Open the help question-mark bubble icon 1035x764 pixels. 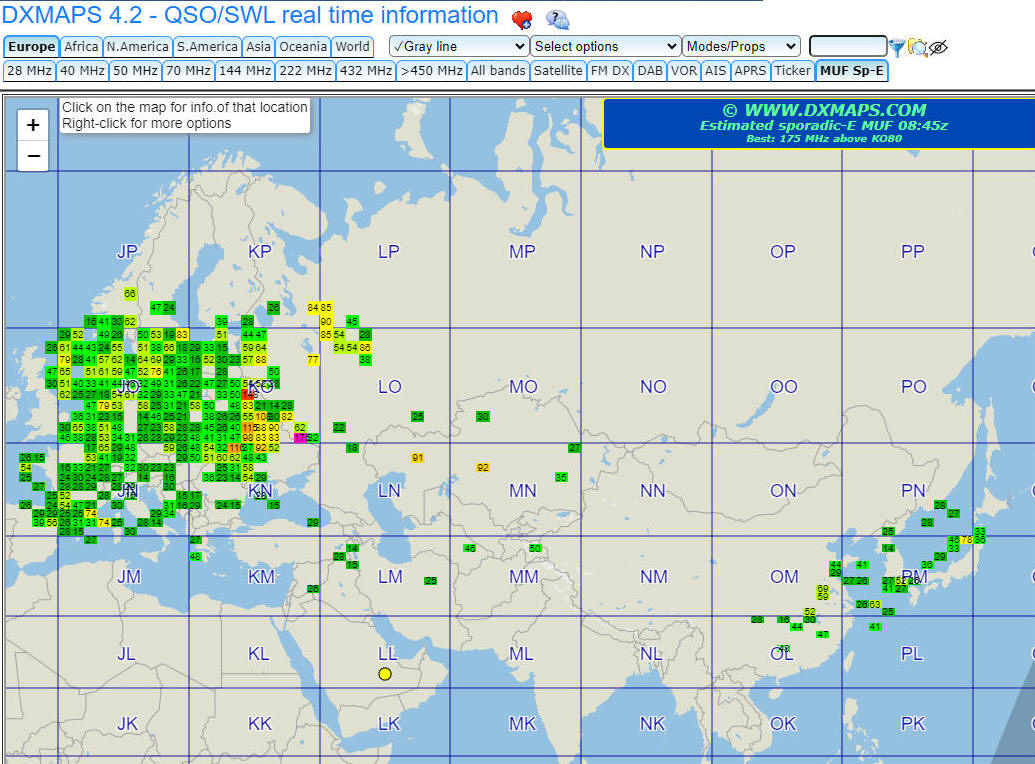click(557, 19)
